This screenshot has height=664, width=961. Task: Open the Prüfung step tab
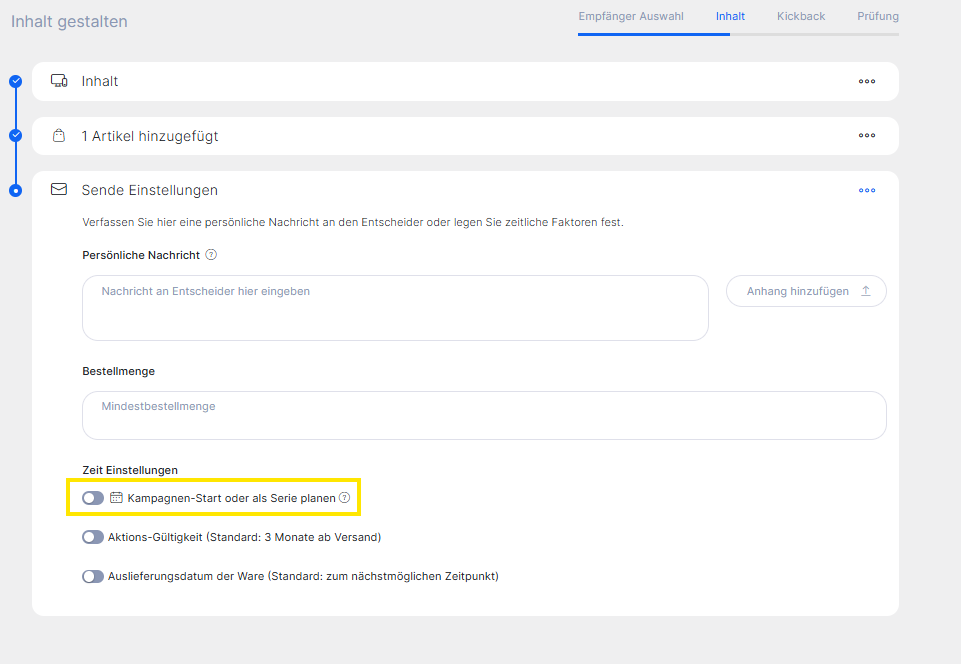pyautogui.click(x=877, y=16)
